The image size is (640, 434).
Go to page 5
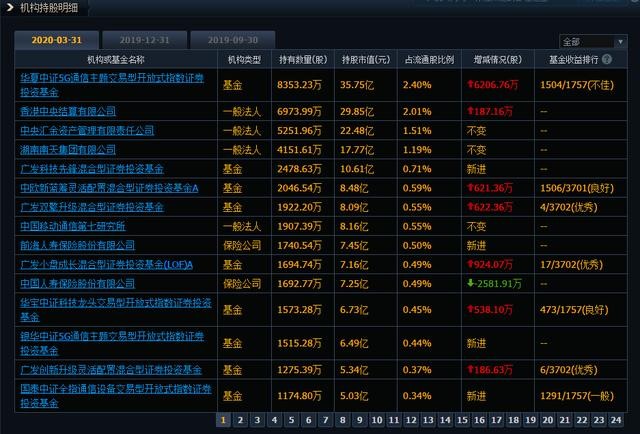pyautogui.click(x=291, y=420)
